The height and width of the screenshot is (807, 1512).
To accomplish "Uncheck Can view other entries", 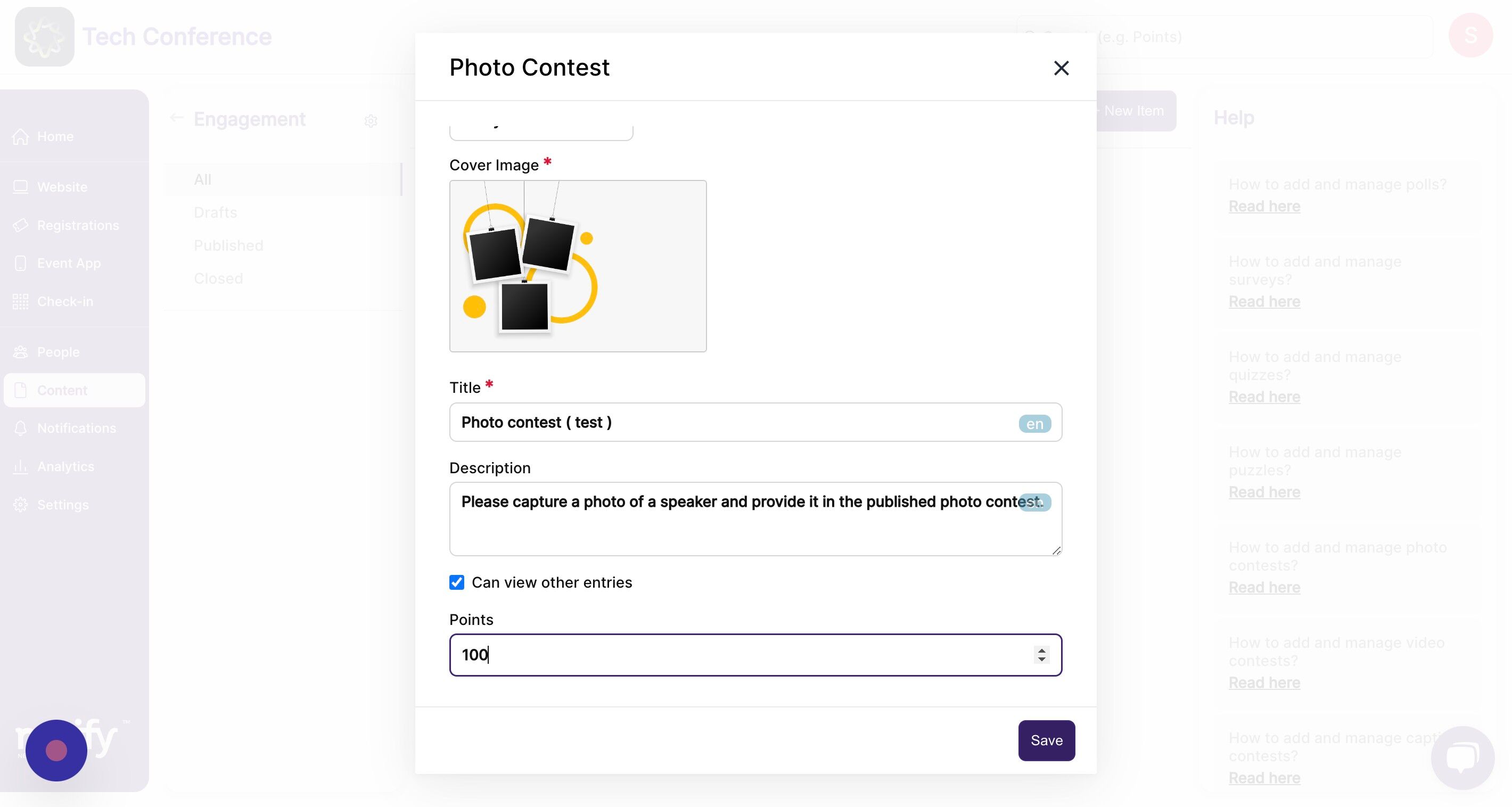I will [457, 582].
